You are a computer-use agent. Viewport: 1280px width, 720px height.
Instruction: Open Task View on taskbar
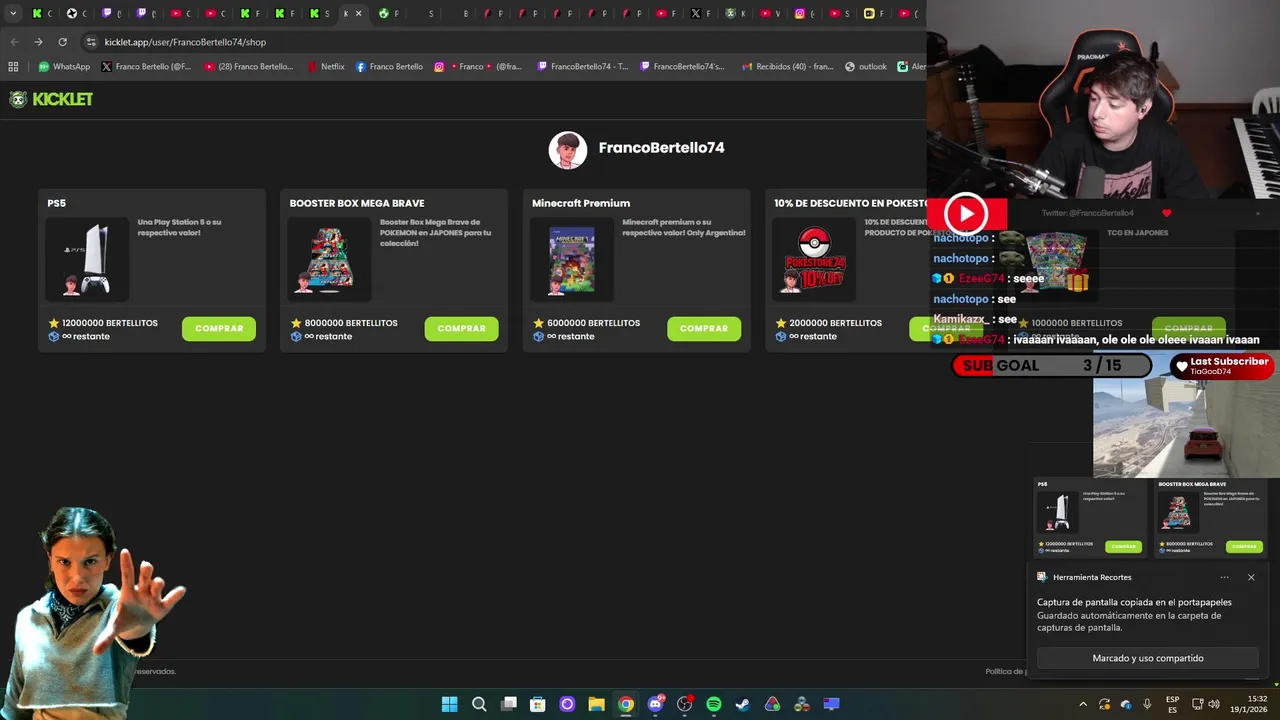(508, 704)
